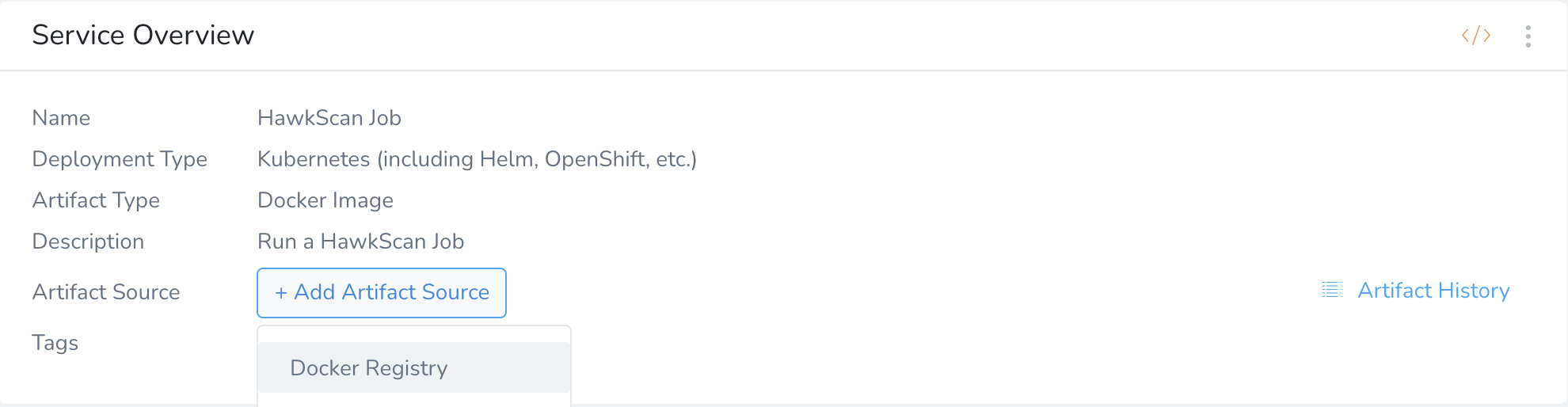Click the list icon beside Artifact History
Viewport: 1568px width, 407px height.
1332,291
